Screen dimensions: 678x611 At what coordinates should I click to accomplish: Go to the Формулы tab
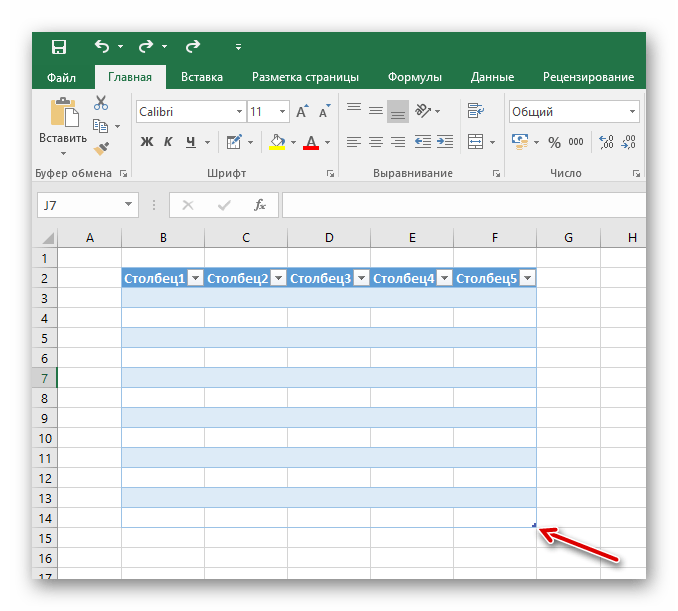pyautogui.click(x=414, y=77)
